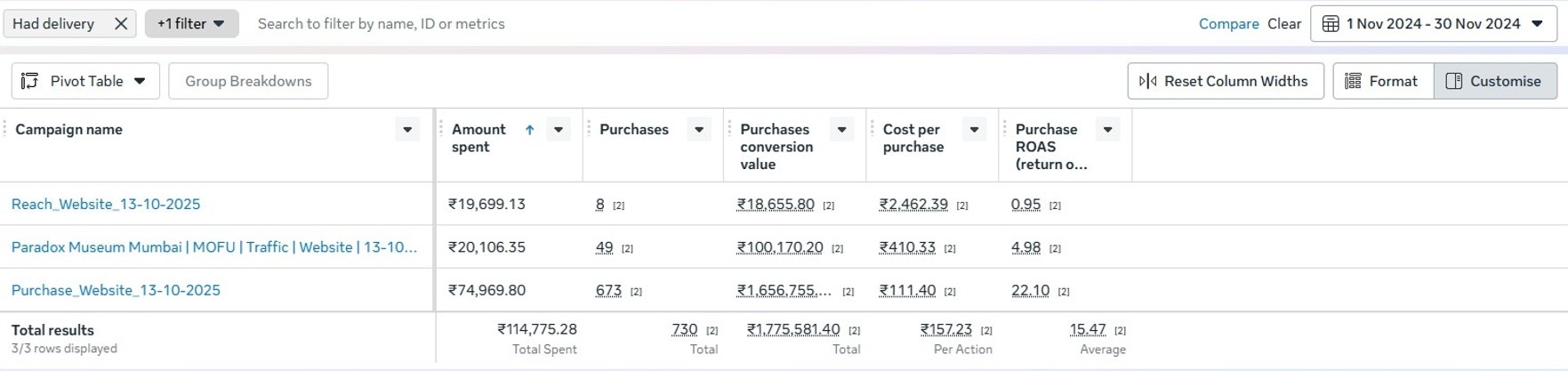The width and height of the screenshot is (1568, 371).
Task: Click amount ₹19,699.13 cell
Action: click(486, 204)
